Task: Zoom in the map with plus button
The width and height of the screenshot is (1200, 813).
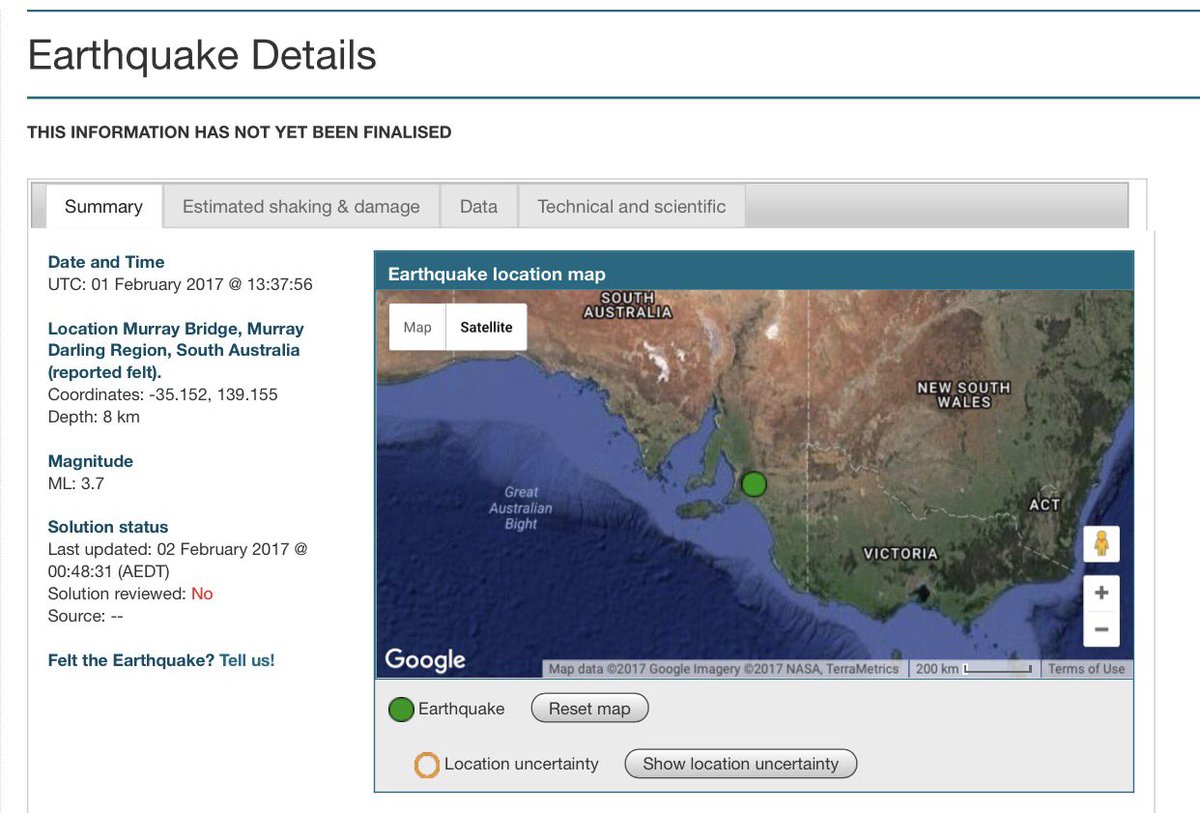Action: click(1101, 593)
